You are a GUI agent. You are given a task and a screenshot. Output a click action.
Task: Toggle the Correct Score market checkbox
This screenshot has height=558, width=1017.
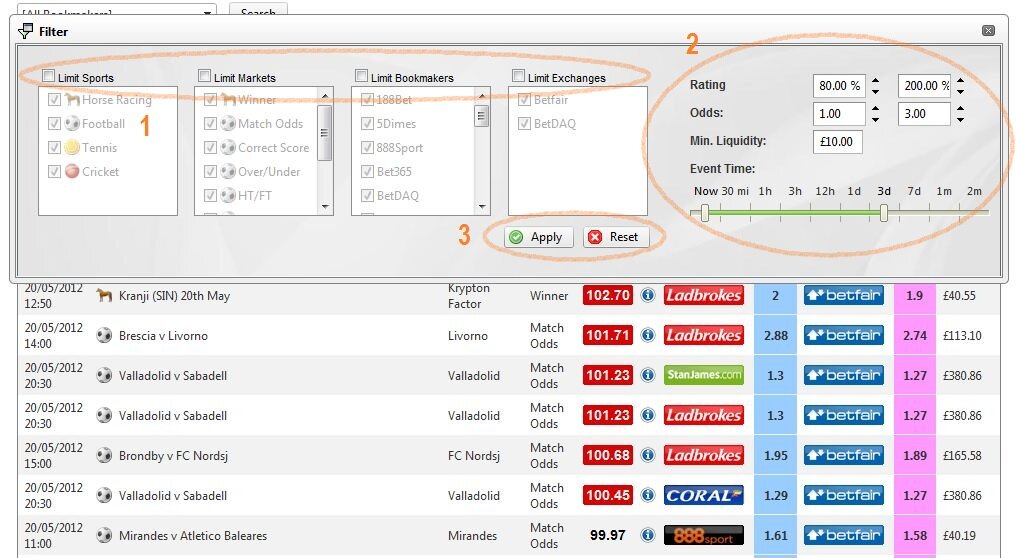click(x=210, y=147)
